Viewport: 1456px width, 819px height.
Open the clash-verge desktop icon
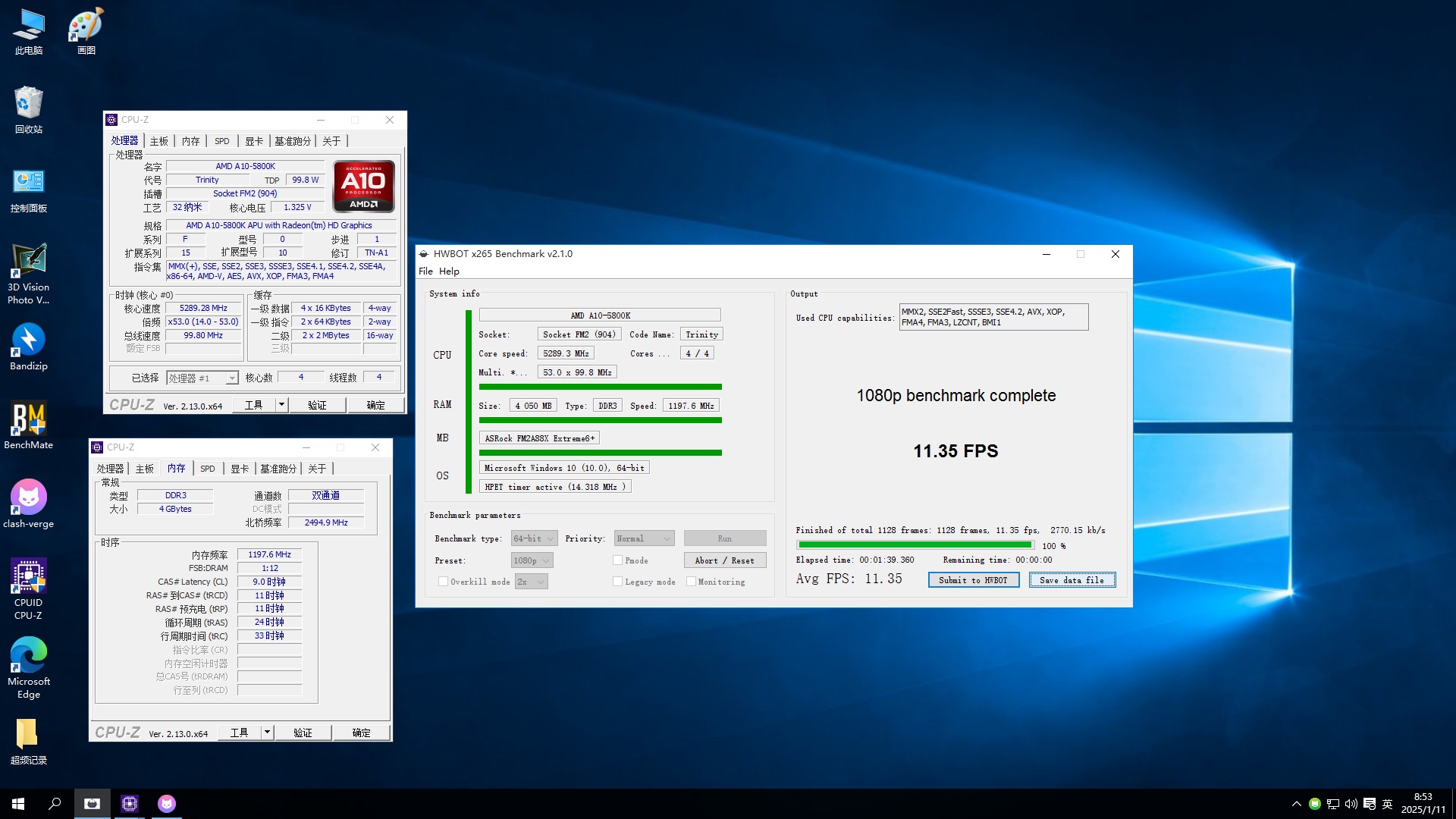pos(29,505)
